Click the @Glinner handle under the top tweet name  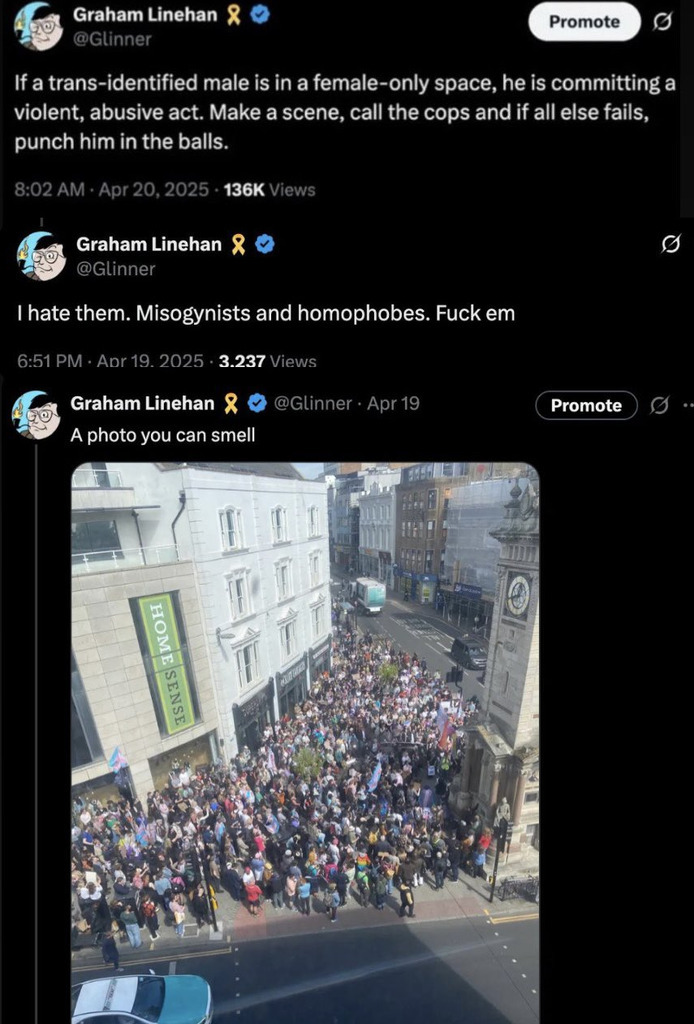click(x=112, y=39)
